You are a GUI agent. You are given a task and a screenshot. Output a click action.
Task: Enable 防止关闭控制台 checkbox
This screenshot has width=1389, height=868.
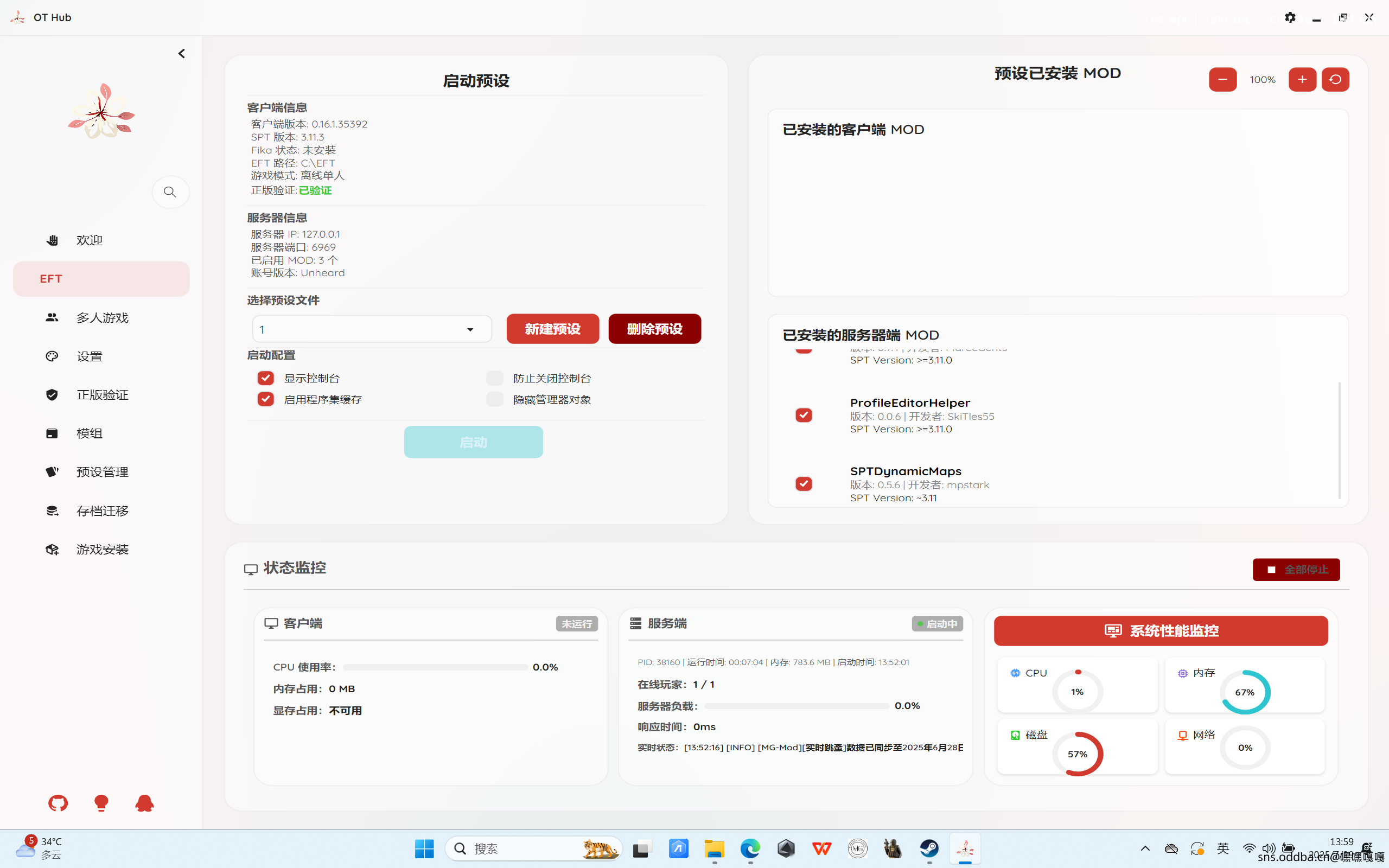pyautogui.click(x=495, y=378)
